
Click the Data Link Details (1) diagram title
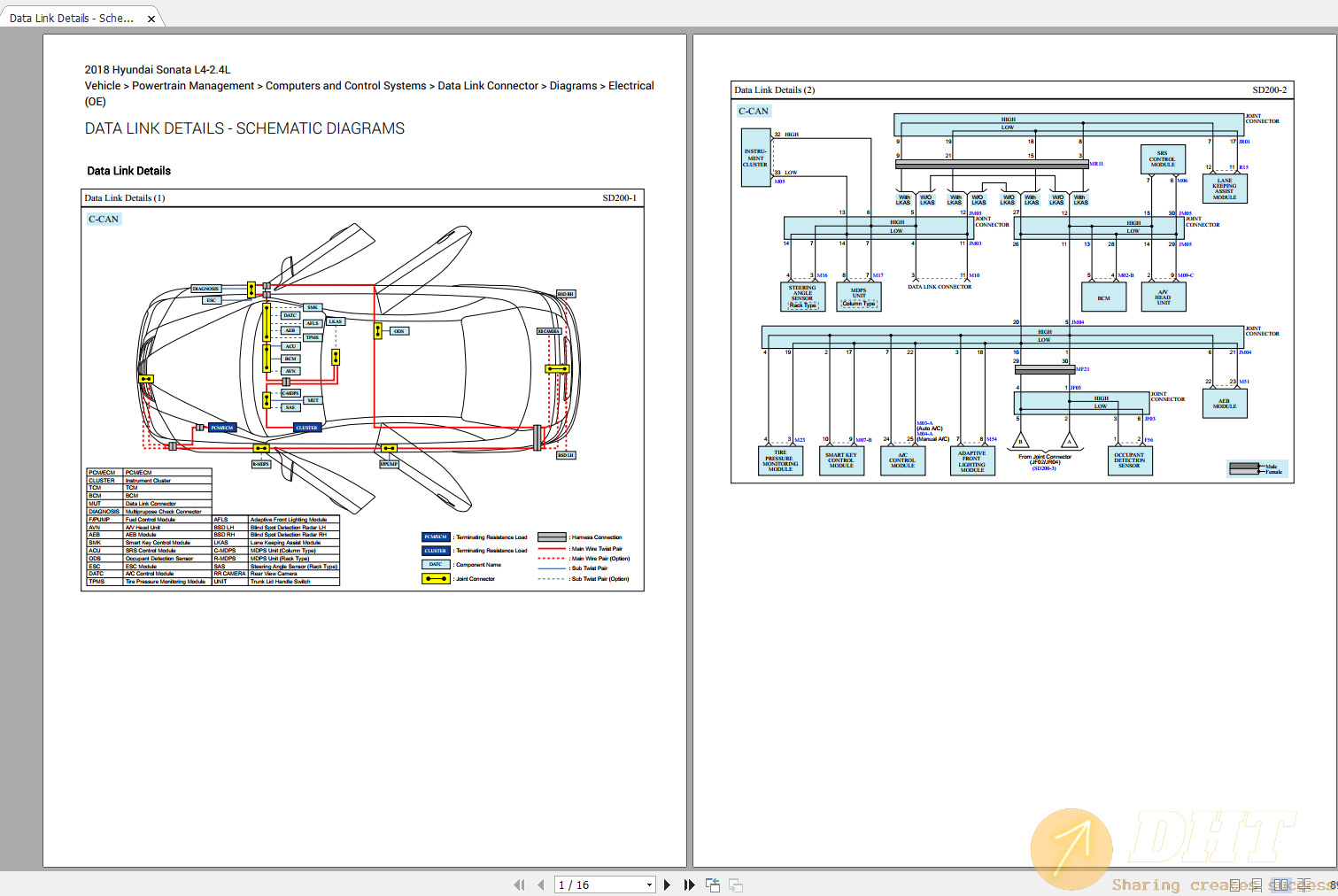pos(125,197)
